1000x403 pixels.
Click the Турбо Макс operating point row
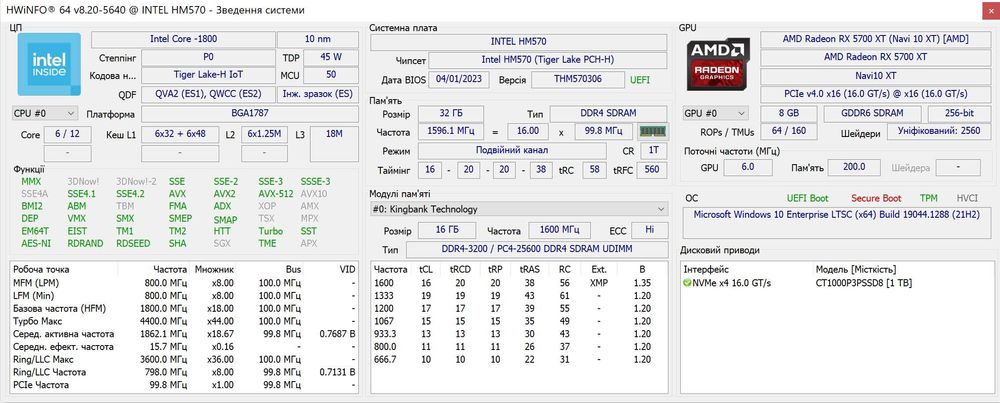(184, 321)
